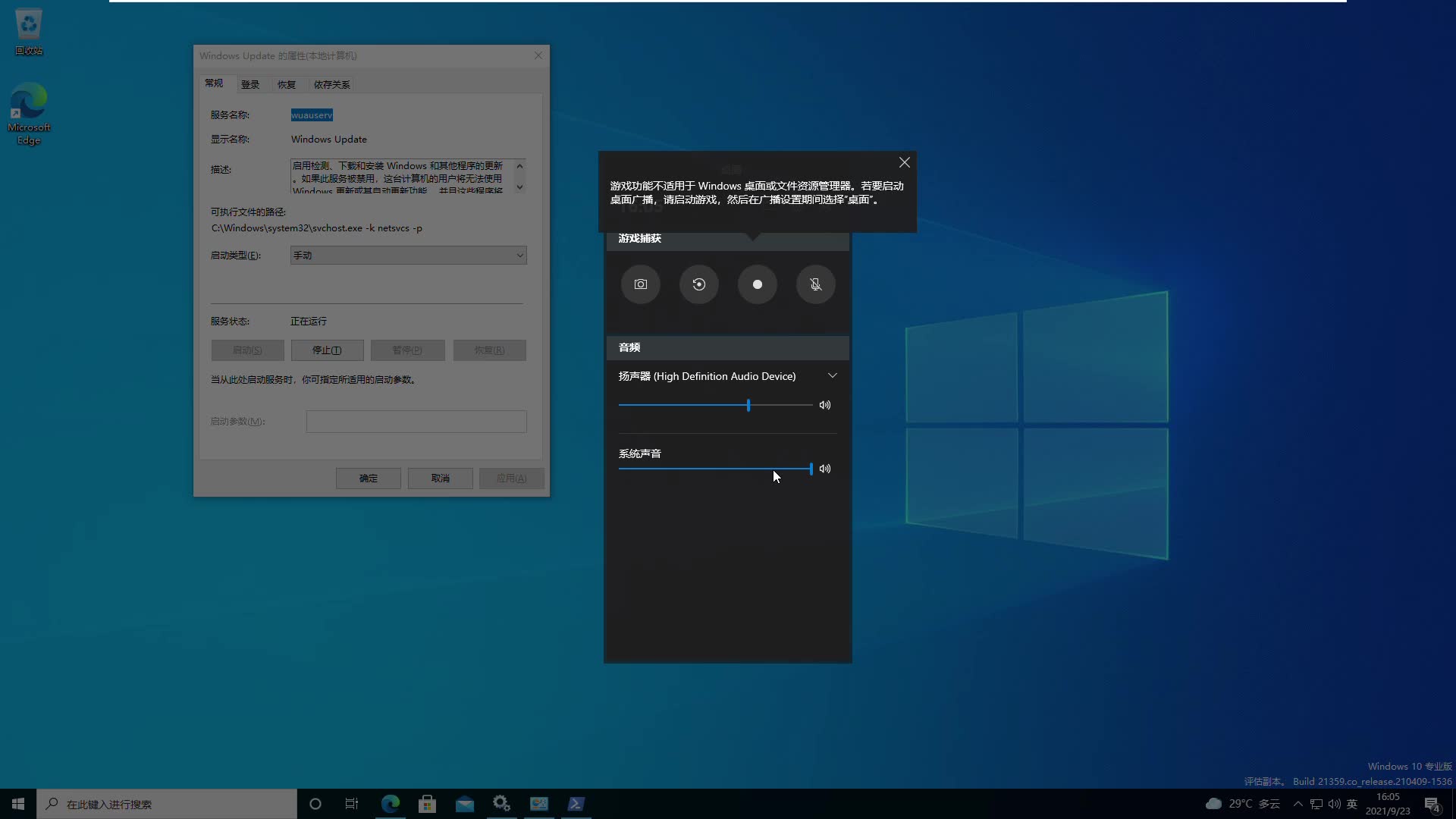Click the taskbar search box
The width and height of the screenshot is (1456, 819).
click(x=167, y=804)
